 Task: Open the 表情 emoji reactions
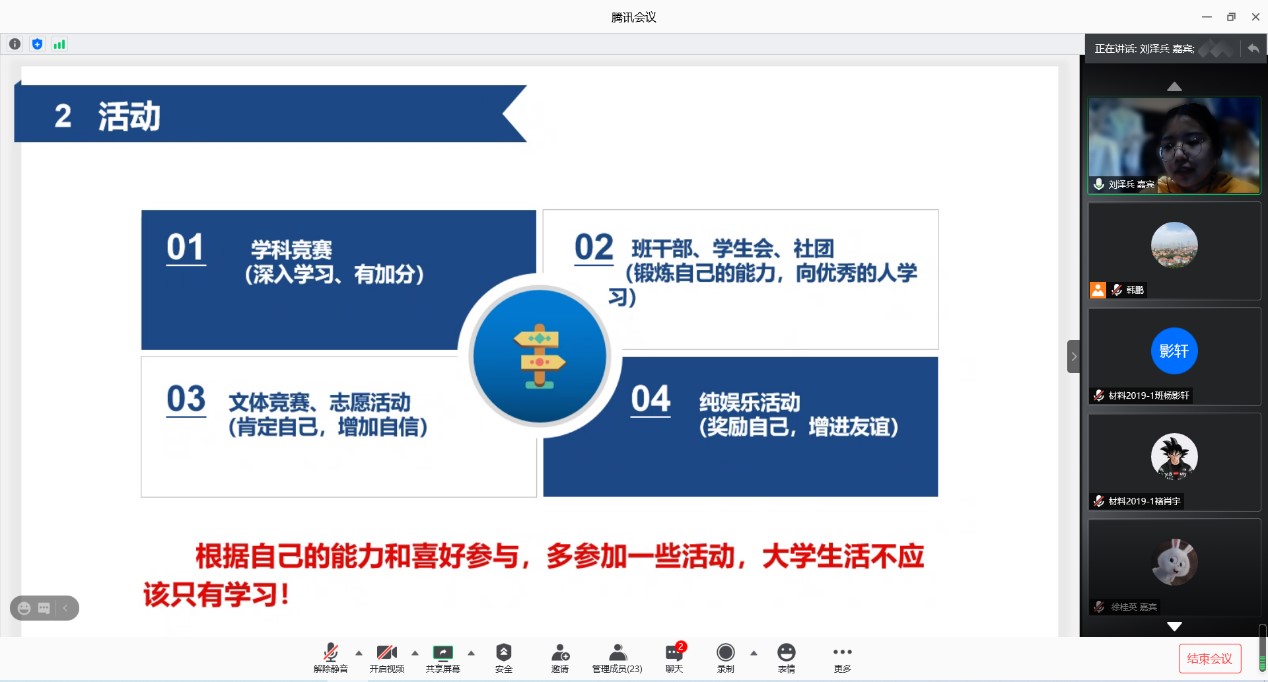[x=786, y=658]
